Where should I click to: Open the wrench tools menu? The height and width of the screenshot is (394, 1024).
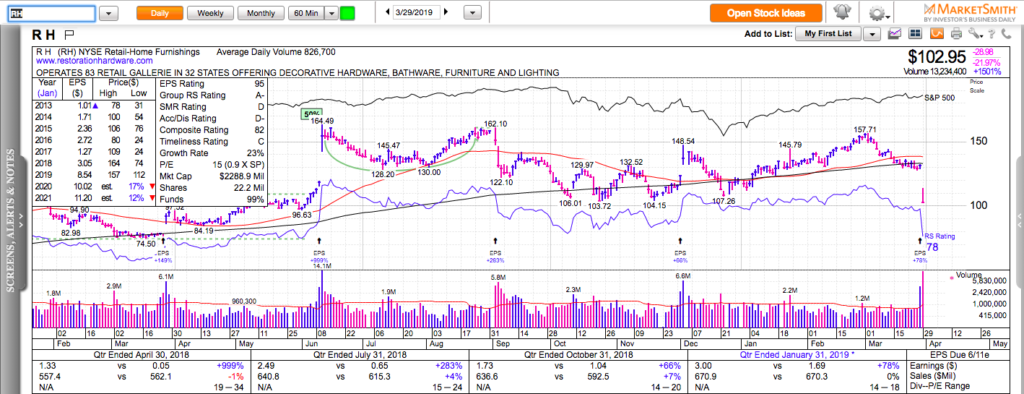(975, 33)
